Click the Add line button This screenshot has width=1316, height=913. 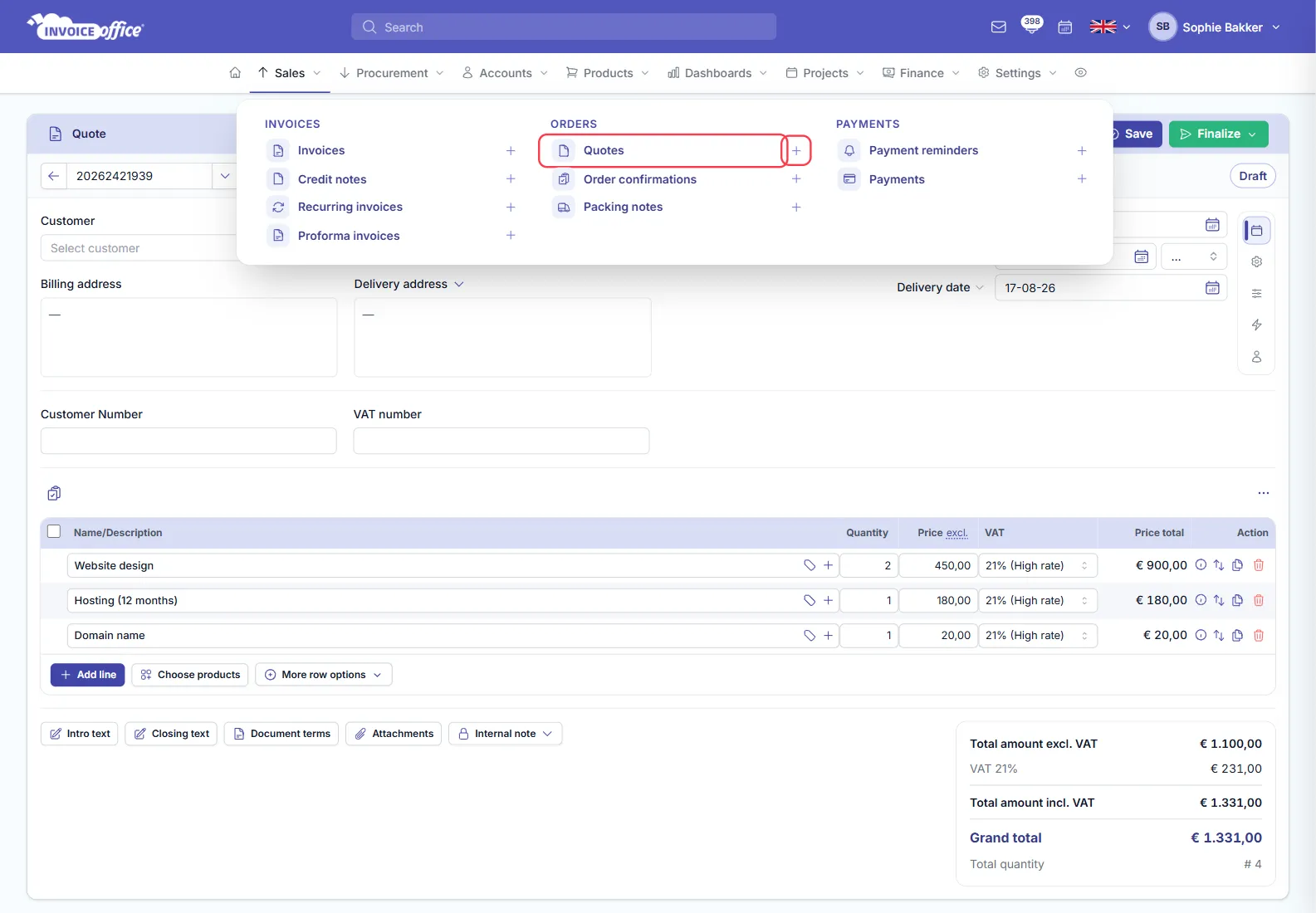(x=88, y=675)
